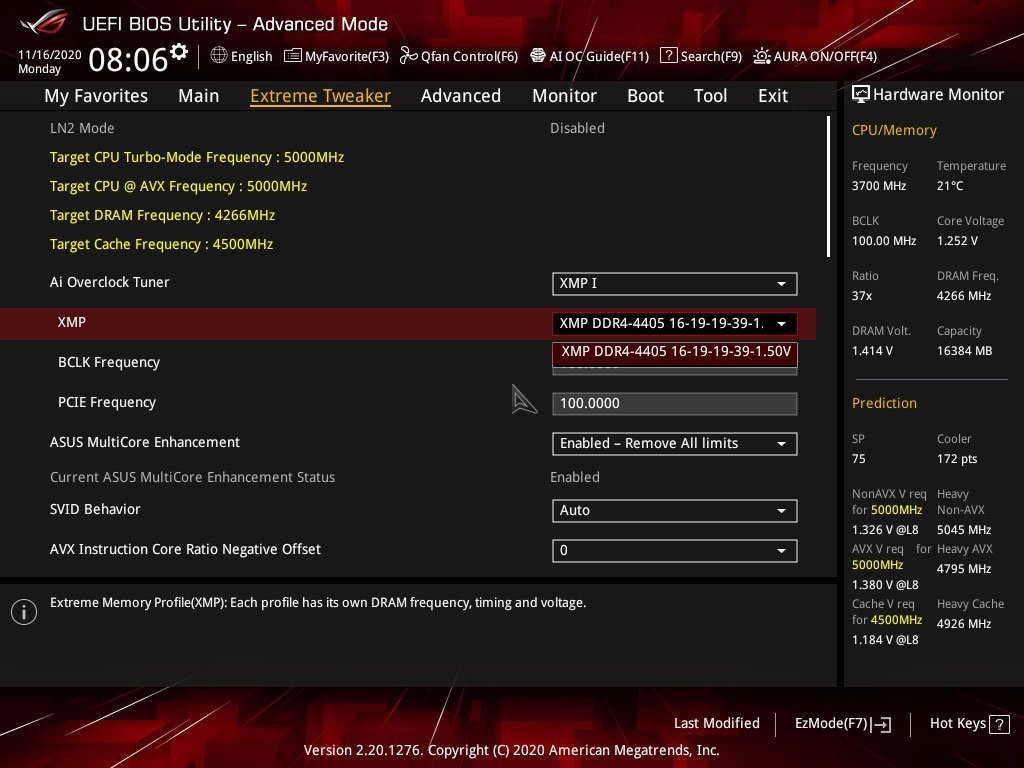Viewport: 1024px width, 768px height.
Task: Click the Heavy Cache 4926 MHz value
Action: point(964,624)
